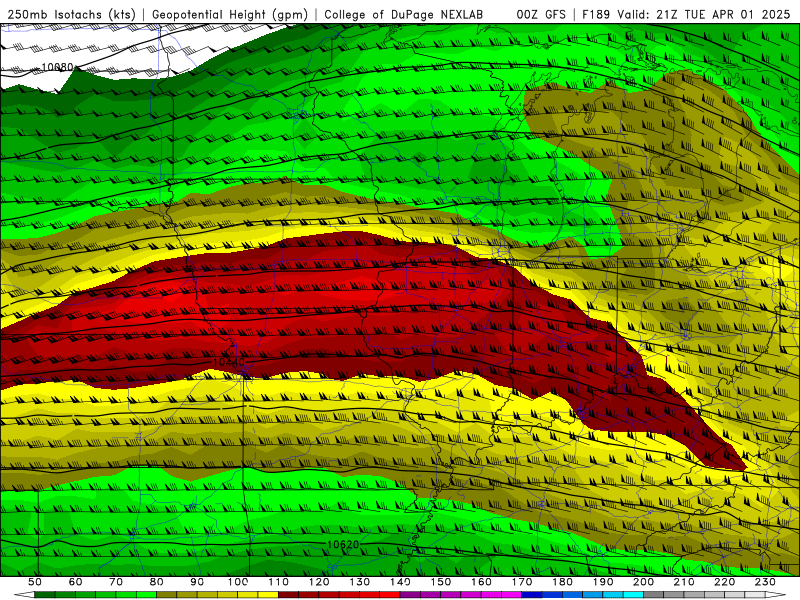The image size is (800, 600).
Task: Click the bright yellow legend swatch beside dark red
Action: 268,595
